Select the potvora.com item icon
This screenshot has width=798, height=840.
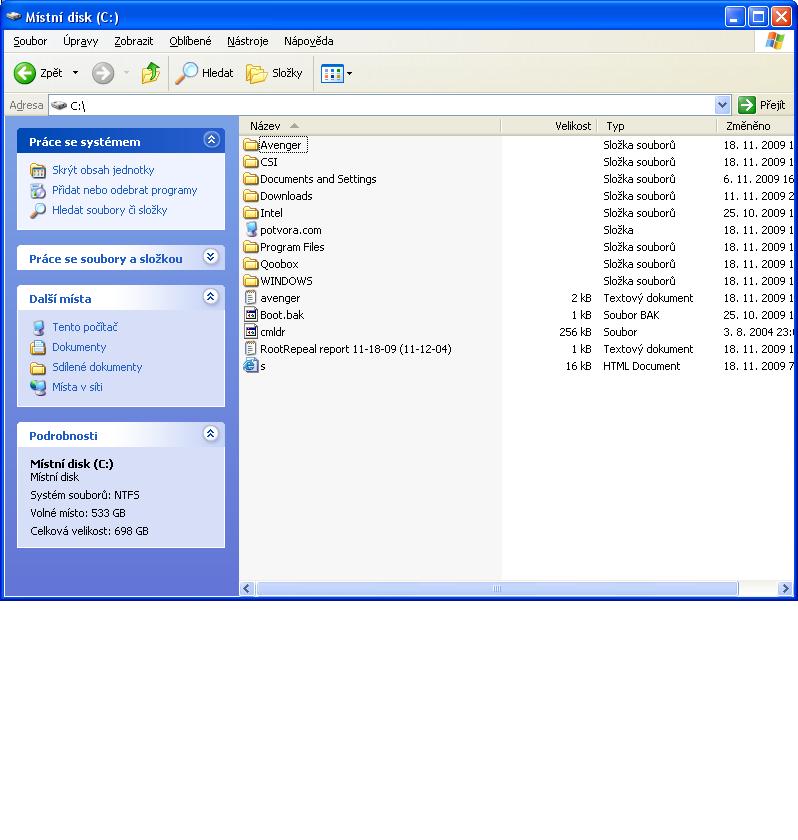251,230
